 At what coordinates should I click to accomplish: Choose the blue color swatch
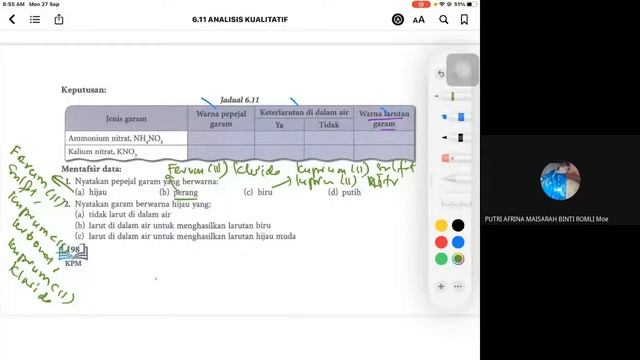tap(458, 242)
